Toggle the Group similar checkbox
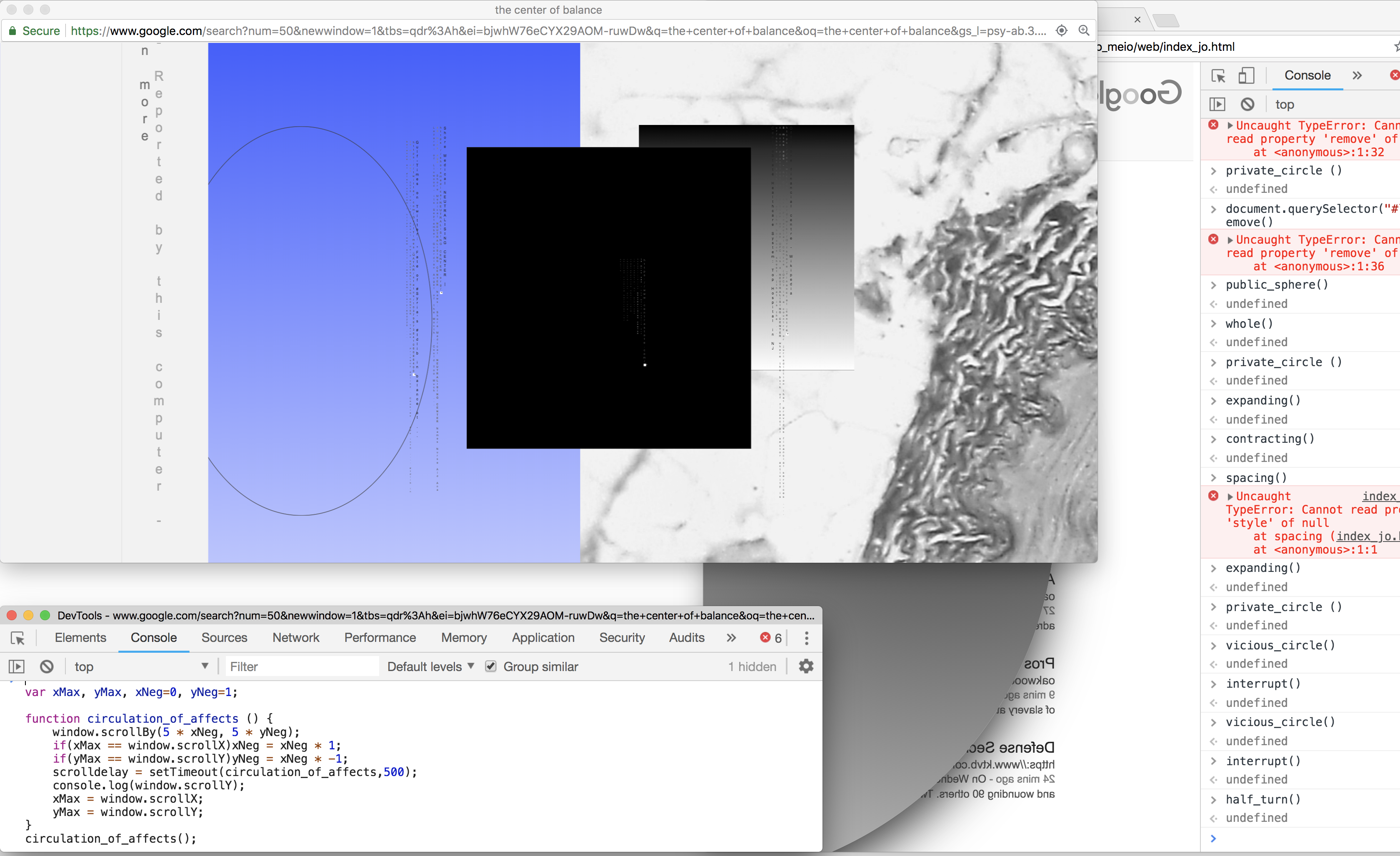Image resolution: width=1400 pixels, height=856 pixels. tap(490, 666)
